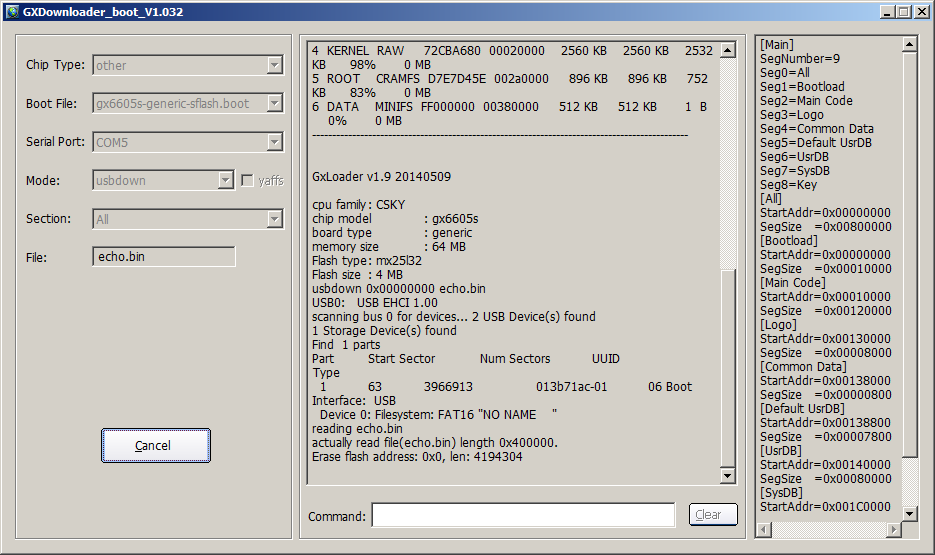Toggle the yaffs checkbox
The height and width of the screenshot is (555, 935).
pos(247,181)
